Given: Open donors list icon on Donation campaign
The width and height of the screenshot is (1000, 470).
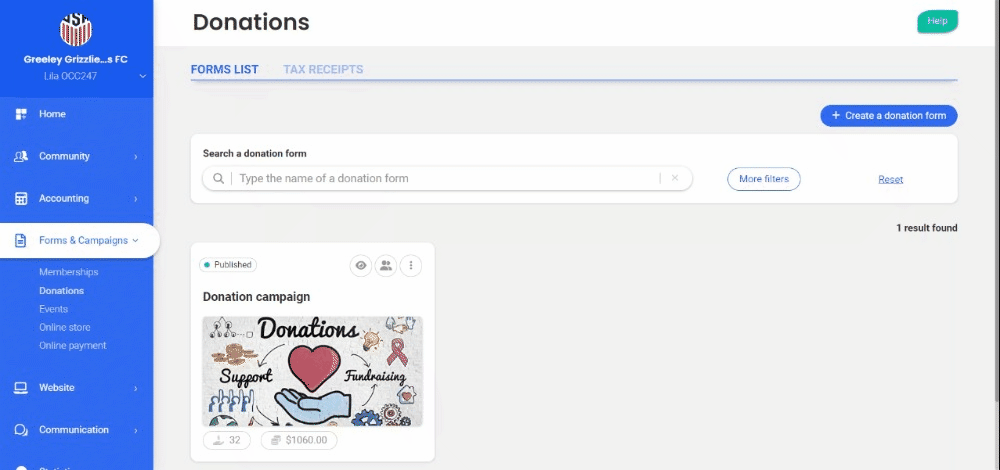Looking at the screenshot, I should [x=386, y=265].
